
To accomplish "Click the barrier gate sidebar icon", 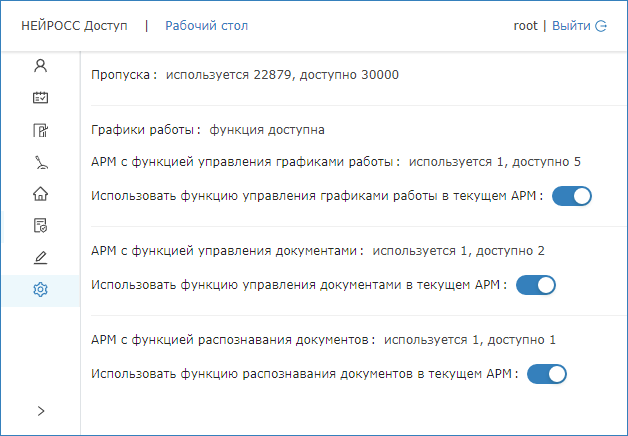I will [x=40, y=162].
